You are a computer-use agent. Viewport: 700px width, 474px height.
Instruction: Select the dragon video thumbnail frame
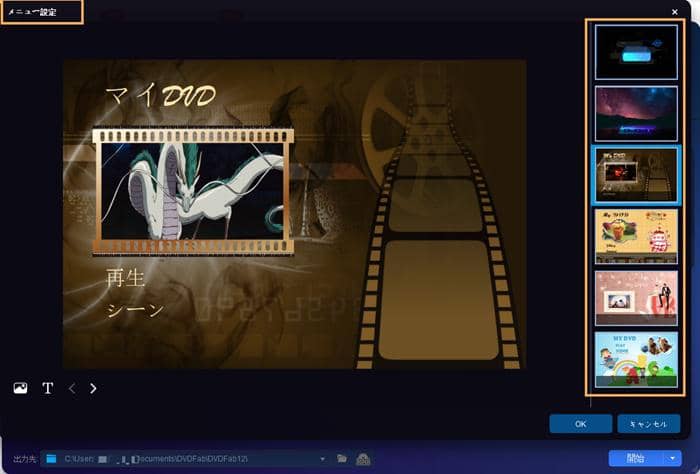tap(193, 192)
